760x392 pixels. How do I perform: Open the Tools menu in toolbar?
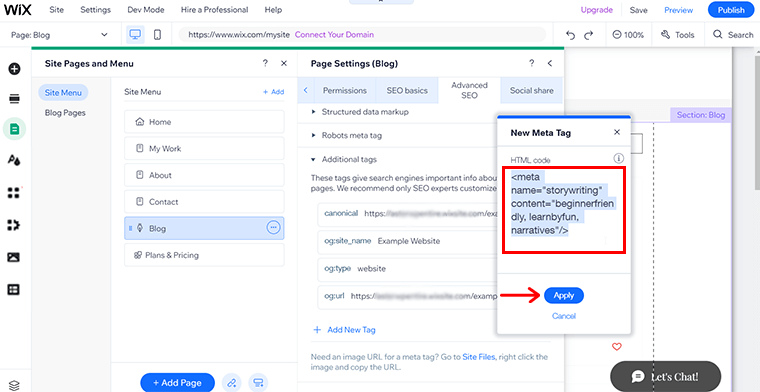click(678, 35)
